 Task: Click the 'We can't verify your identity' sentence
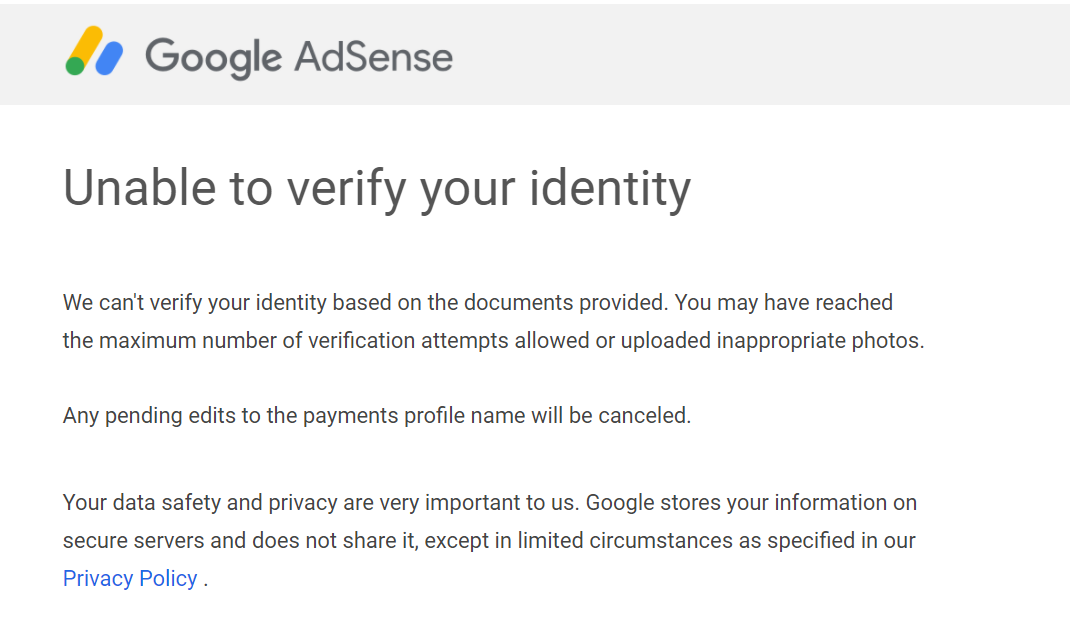[x=365, y=302]
